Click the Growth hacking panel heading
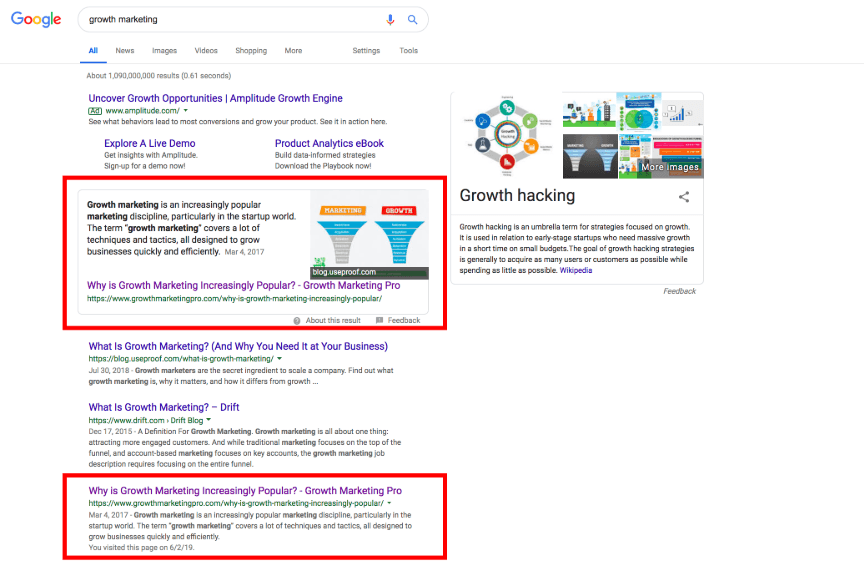 (517, 196)
